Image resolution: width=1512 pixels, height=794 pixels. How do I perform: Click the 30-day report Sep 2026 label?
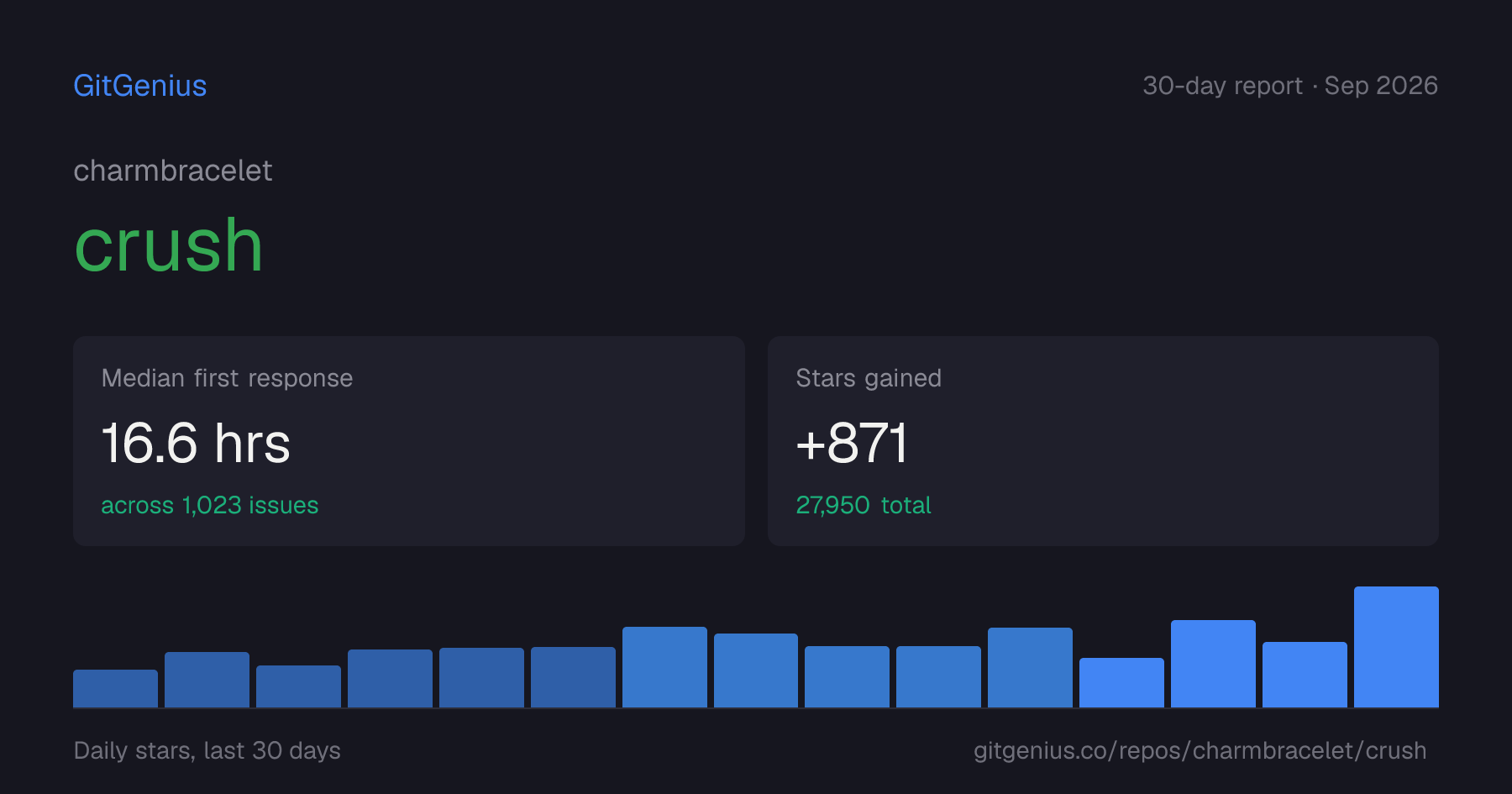click(x=1289, y=86)
